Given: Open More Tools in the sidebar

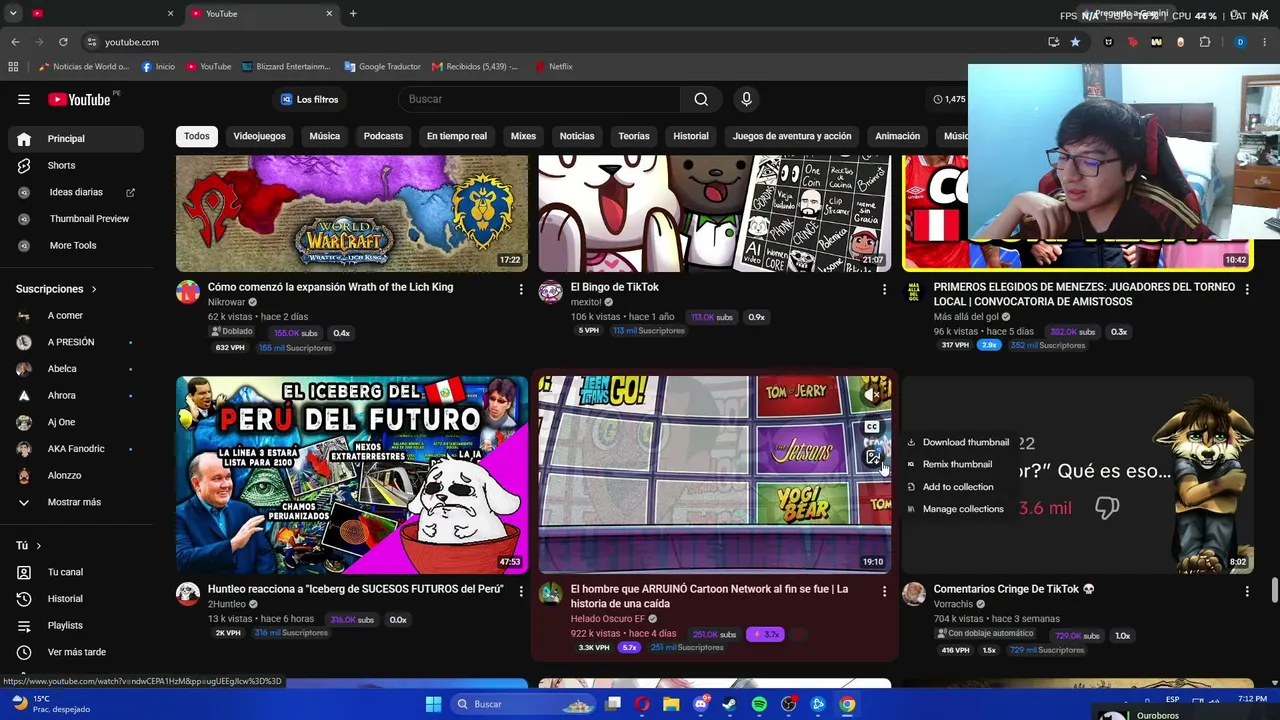Looking at the screenshot, I should coord(73,245).
